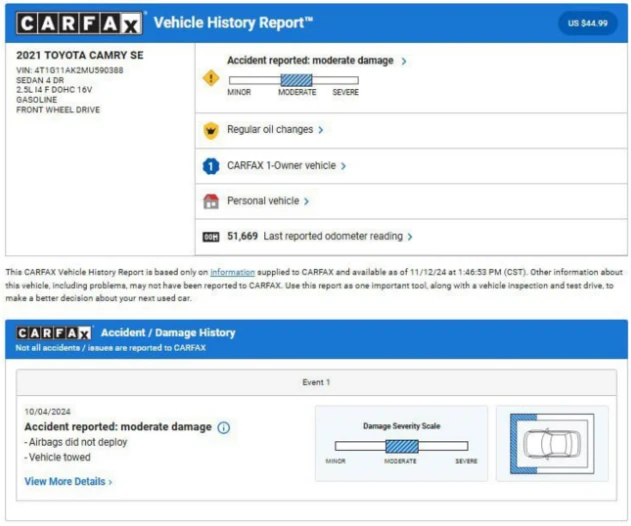Screen dimensions: 631x526
Task: Click the CARFAX logo in Accident History header
Action: 54,333
